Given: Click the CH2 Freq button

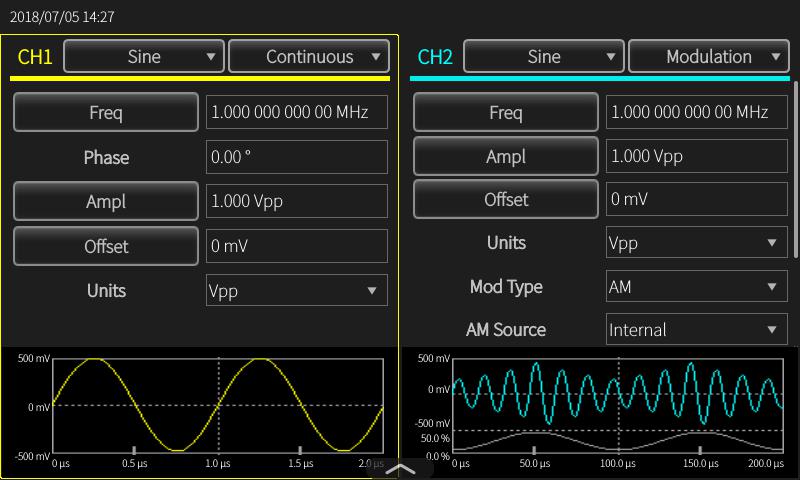Looking at the screenshot, I should 506,112.
